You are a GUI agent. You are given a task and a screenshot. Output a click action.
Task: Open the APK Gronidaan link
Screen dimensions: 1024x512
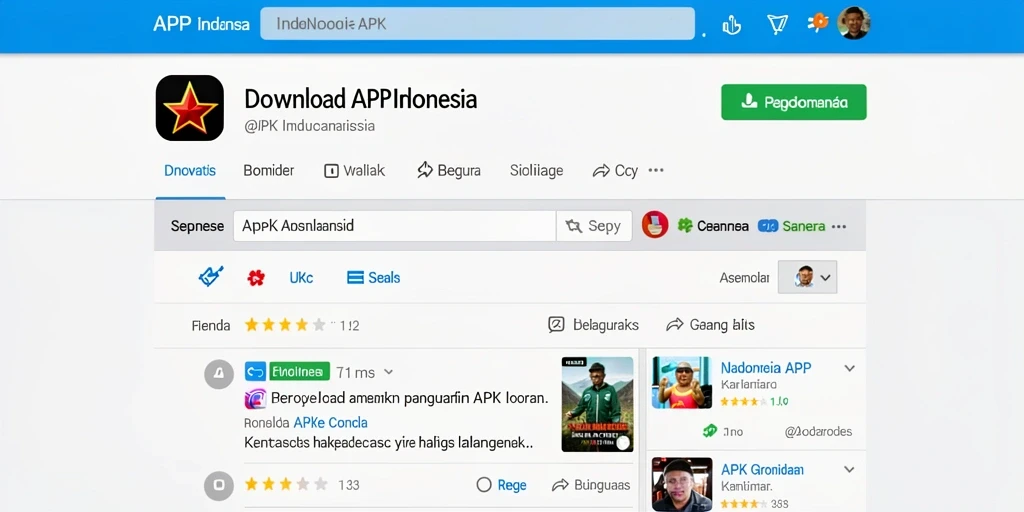click(x=762, y=470)
